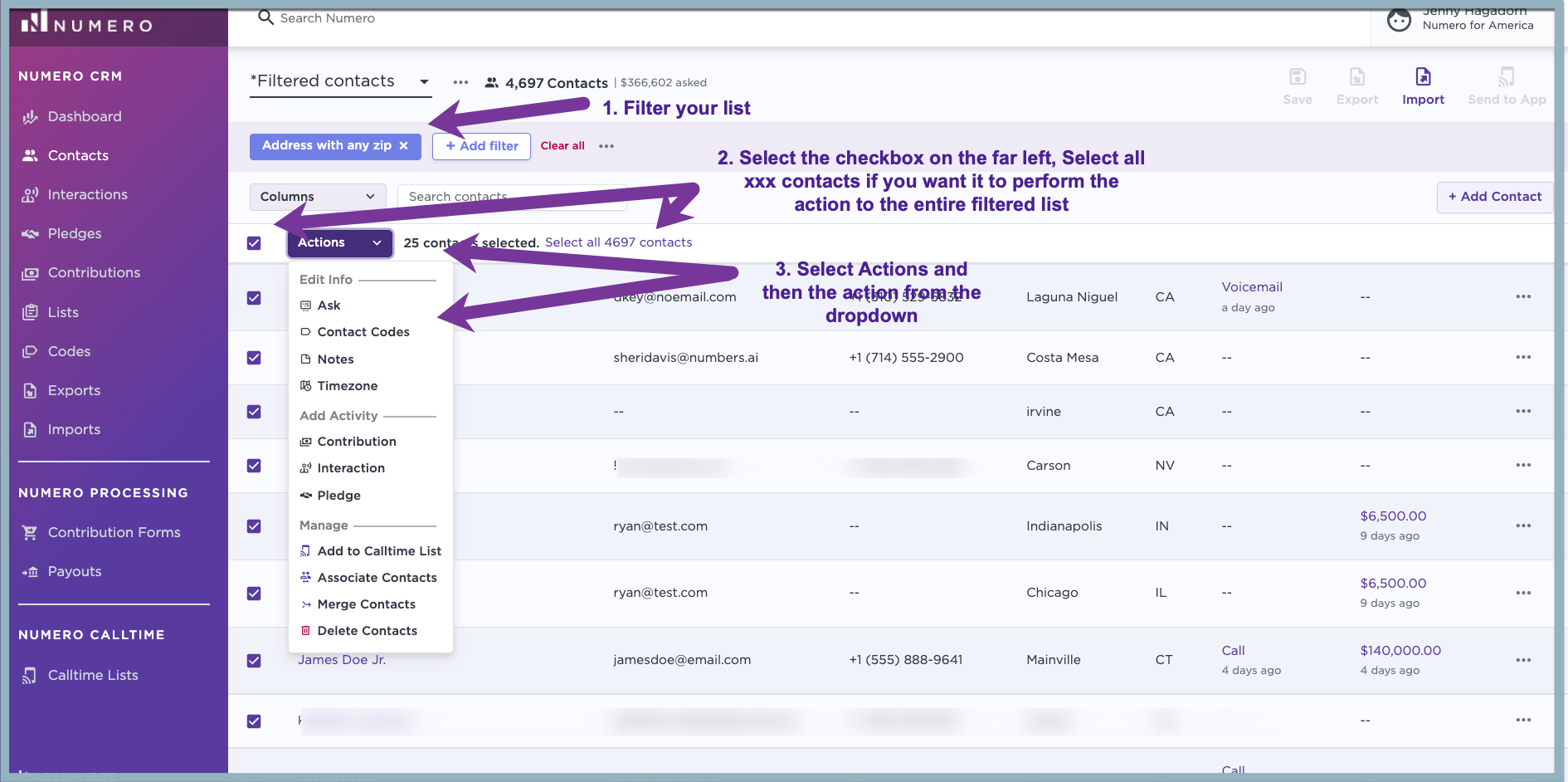Open the user avatar icon
1568x782 pixels.
[x=1400, y=20]
